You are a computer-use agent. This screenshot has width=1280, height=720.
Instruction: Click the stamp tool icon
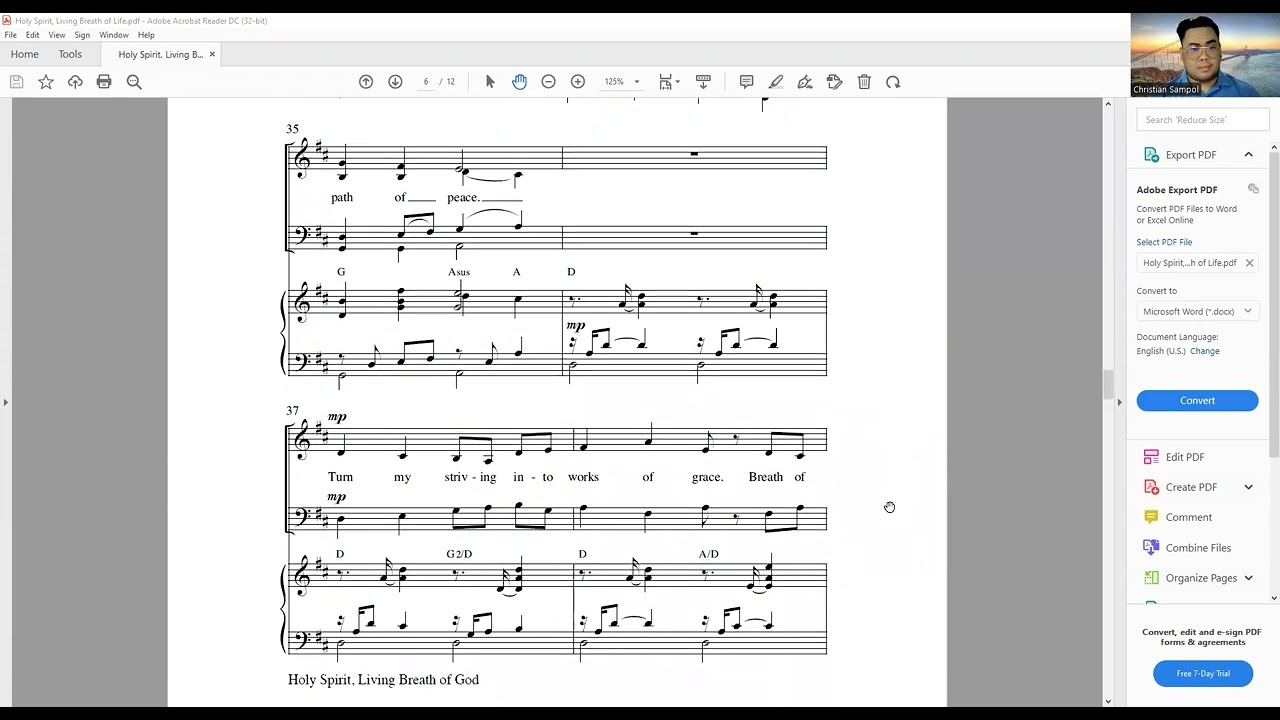(835, 82)
